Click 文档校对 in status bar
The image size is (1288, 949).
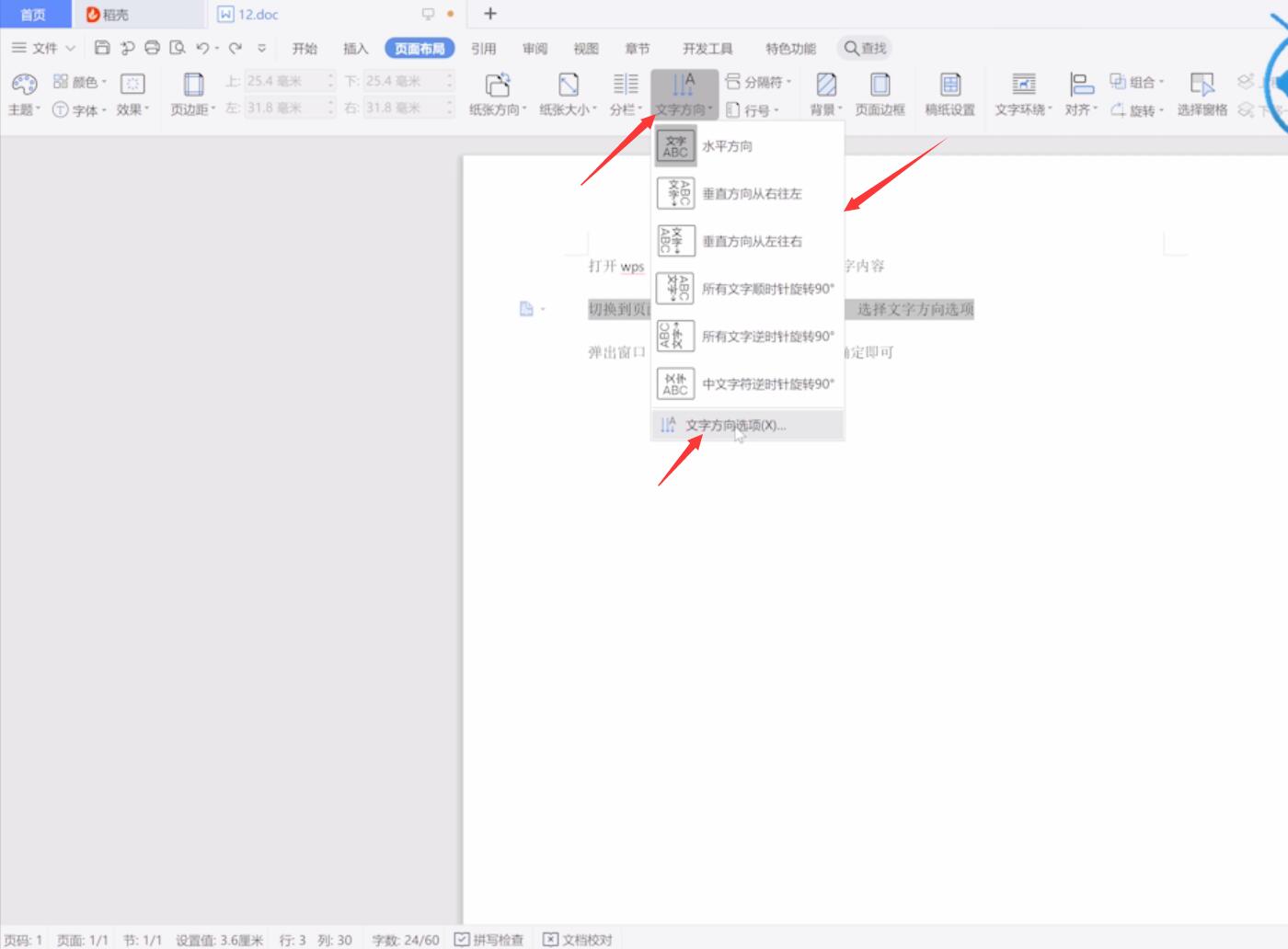(x=578, y=940)
